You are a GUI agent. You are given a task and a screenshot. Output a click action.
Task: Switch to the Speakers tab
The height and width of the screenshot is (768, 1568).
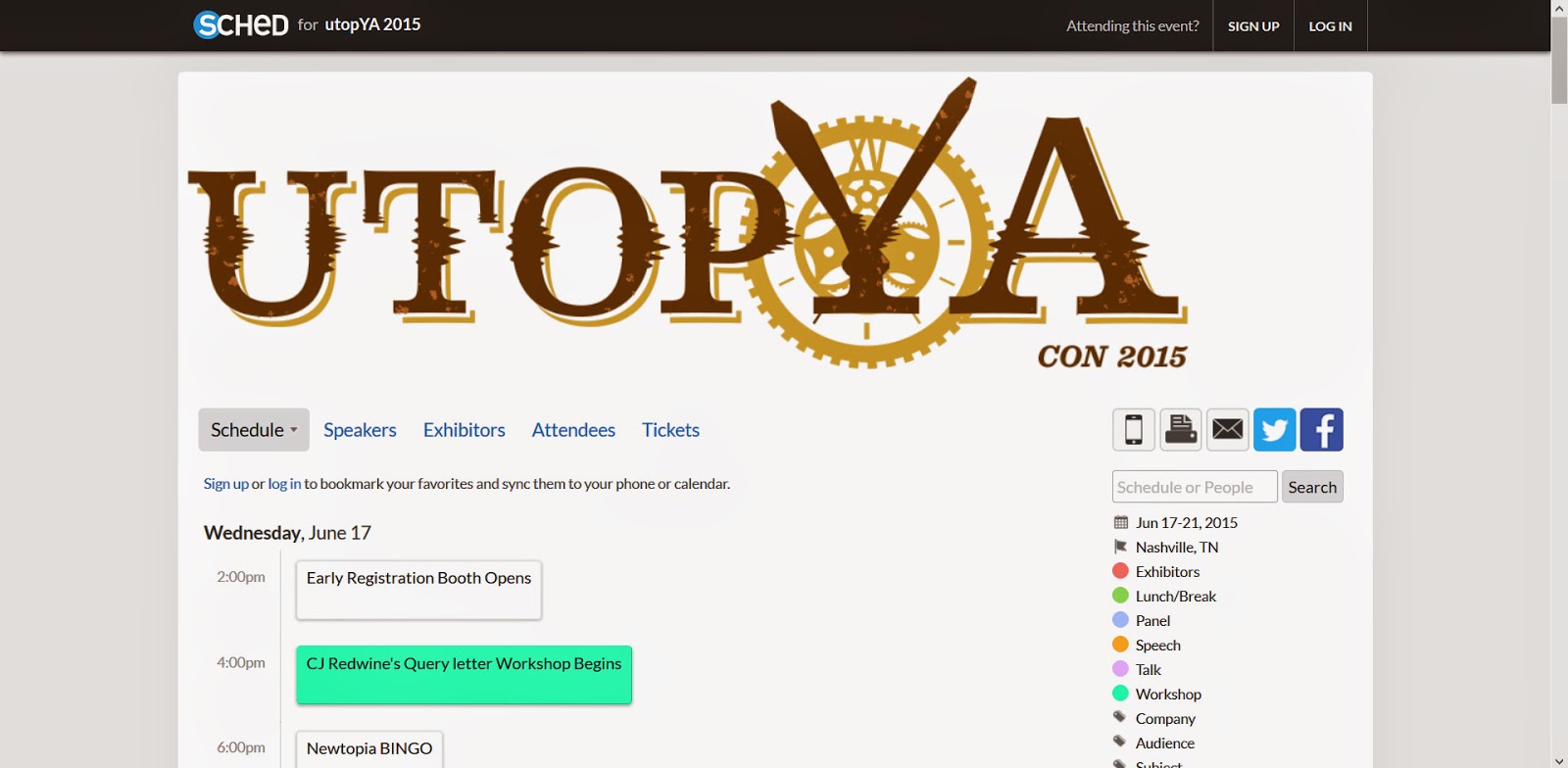click(x=360, y=430)
